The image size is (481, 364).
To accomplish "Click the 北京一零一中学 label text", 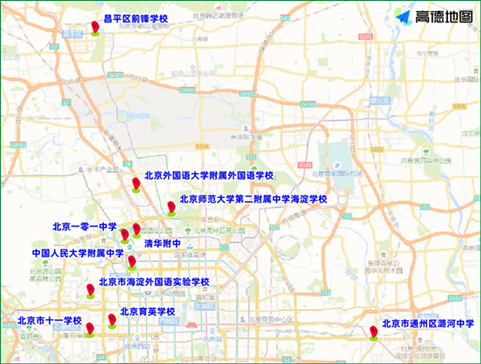I will (x=84, y=227).
